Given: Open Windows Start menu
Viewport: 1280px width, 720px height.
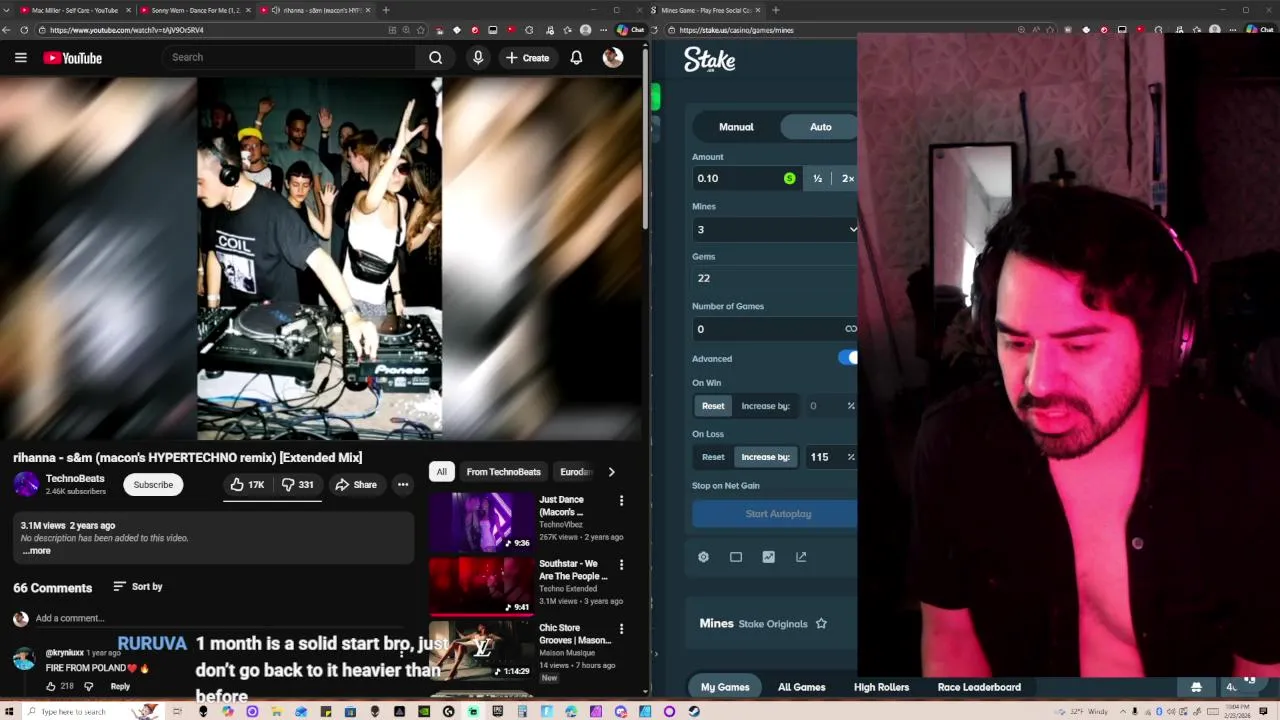Looking at the screenshot, I should click(x=8, y=712).
